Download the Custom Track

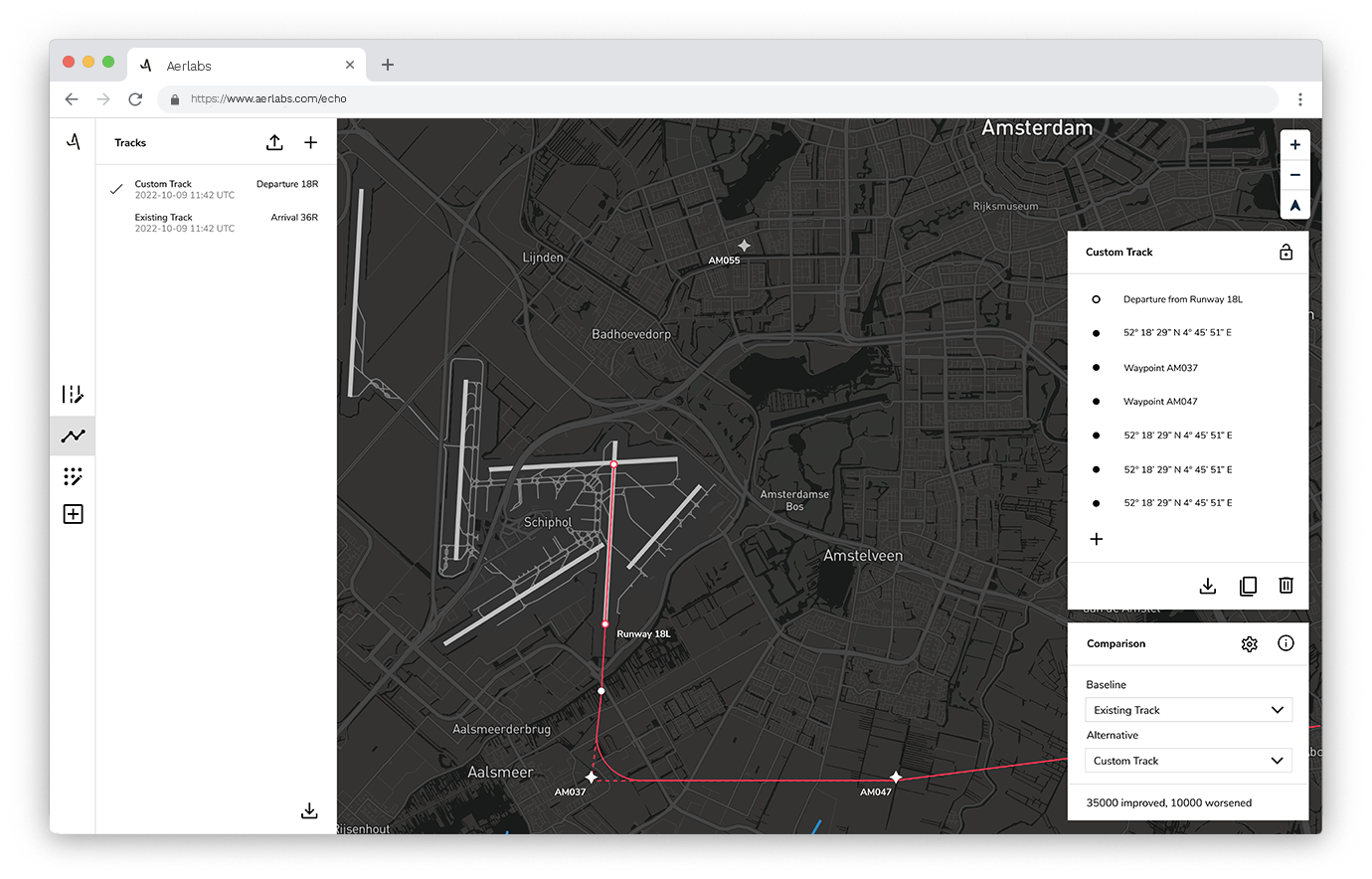[x=1207, y=586]
